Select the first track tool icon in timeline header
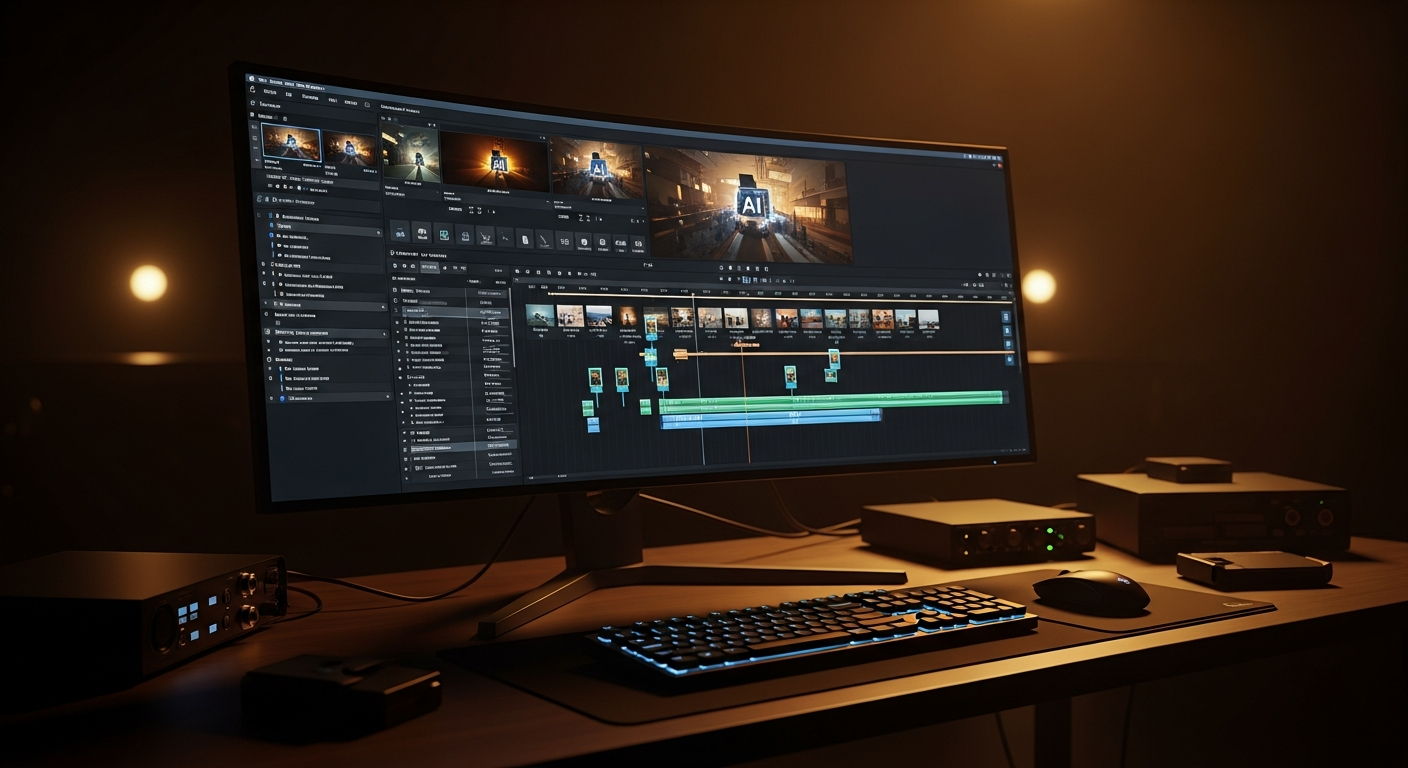Image resolution: width=1408 pixels, height=768 pixels. pos(516,272)
